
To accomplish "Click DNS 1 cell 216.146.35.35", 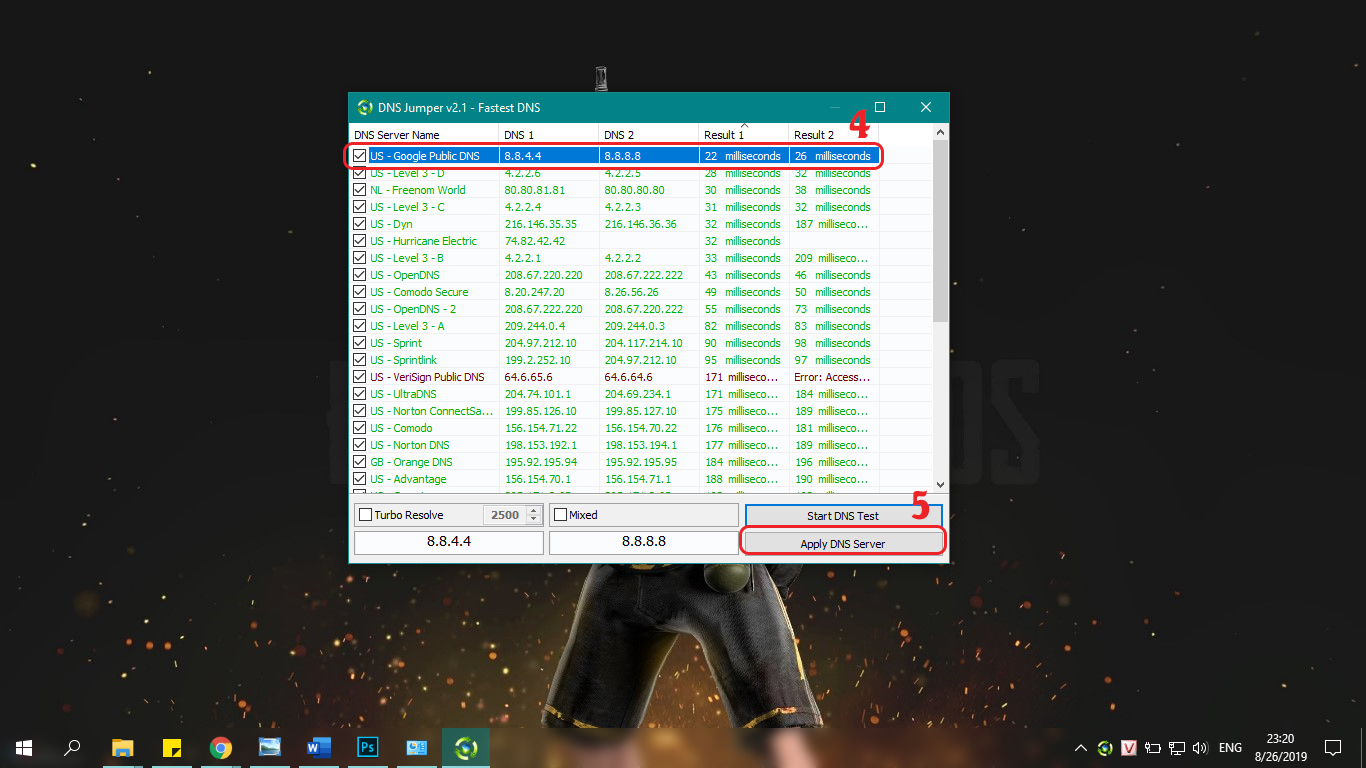I will tap(540, 224).
